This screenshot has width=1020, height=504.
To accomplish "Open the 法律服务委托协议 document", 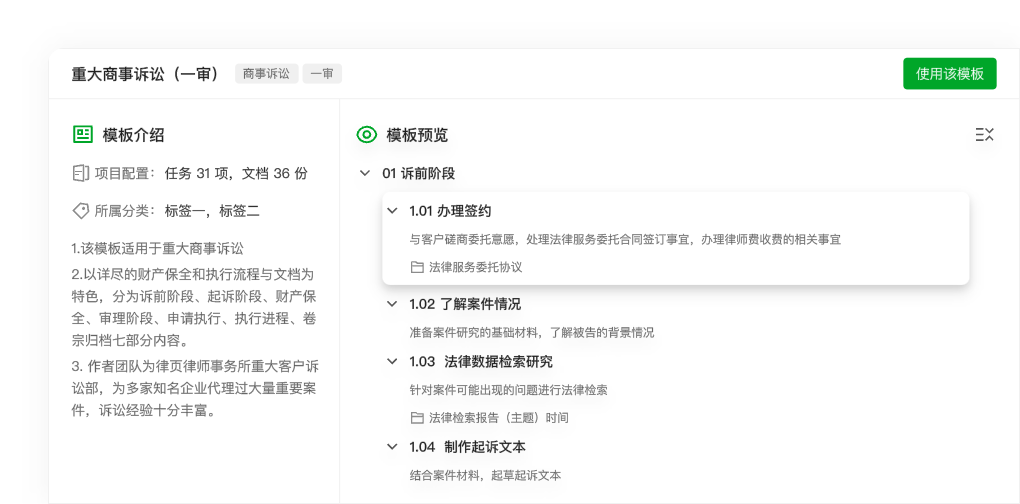I will point(476,267).
